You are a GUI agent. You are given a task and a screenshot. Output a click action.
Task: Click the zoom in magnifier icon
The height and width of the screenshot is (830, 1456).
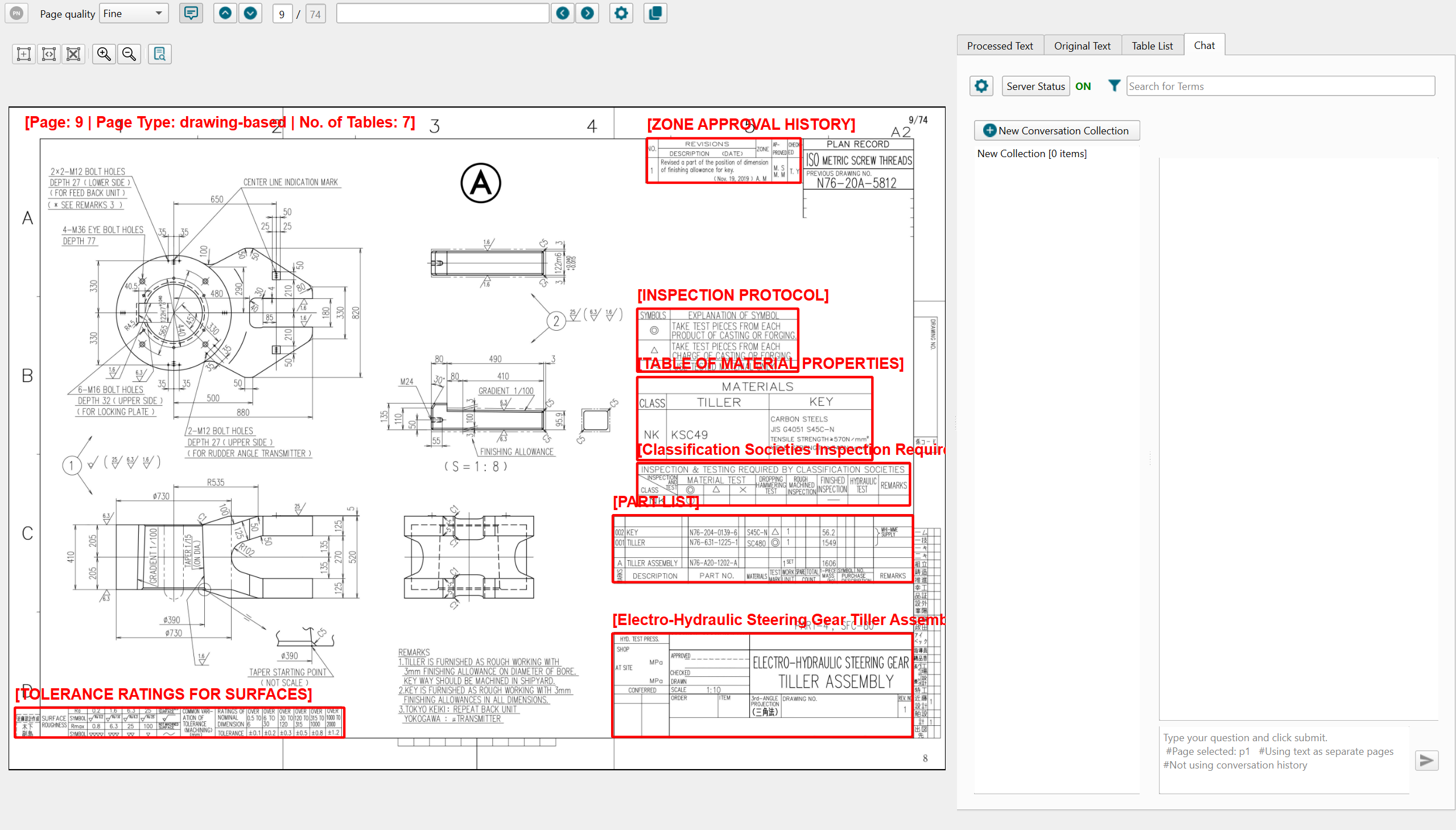point(104,54)
